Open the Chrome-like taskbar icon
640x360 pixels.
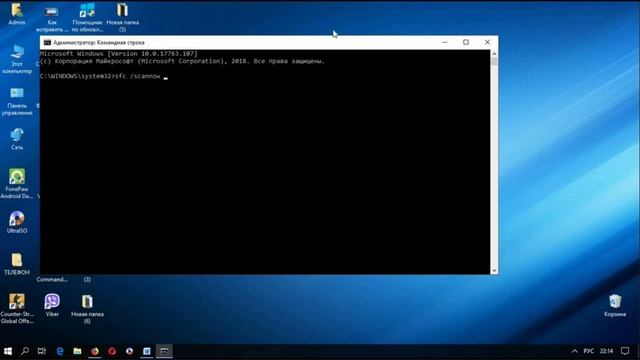coord(129,351)
